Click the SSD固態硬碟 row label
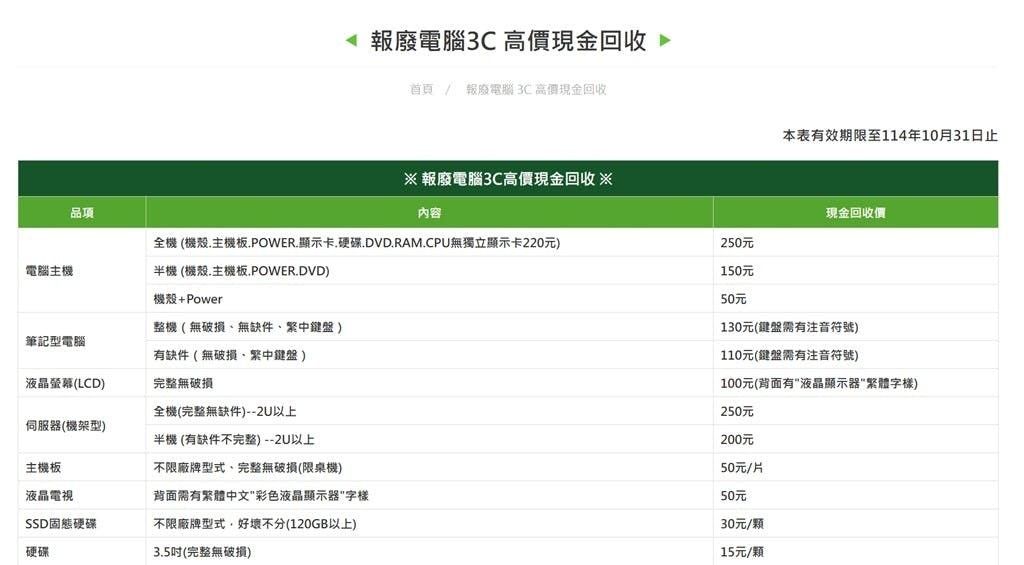The height and width of the screenshot is (565, 1024). 61,524
